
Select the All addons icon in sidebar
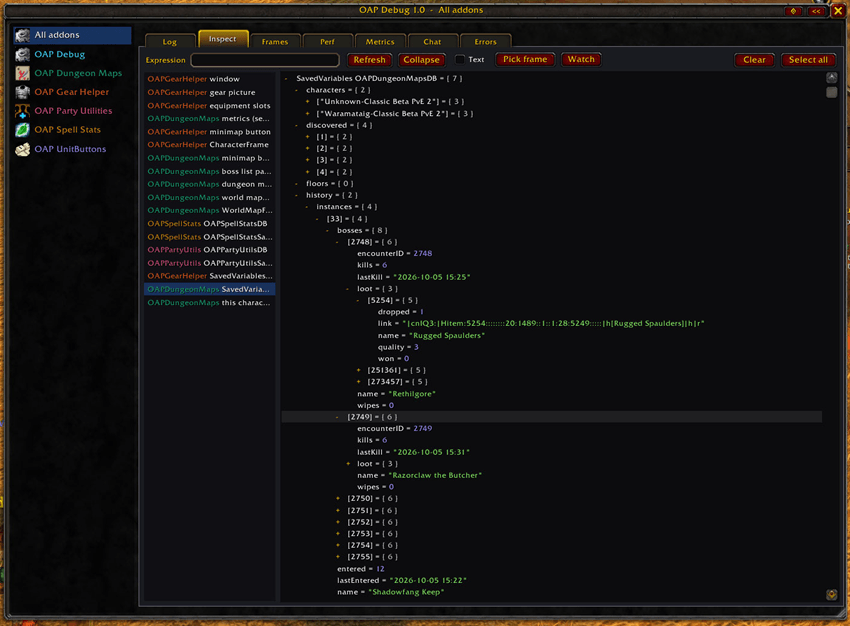point(22,35)
